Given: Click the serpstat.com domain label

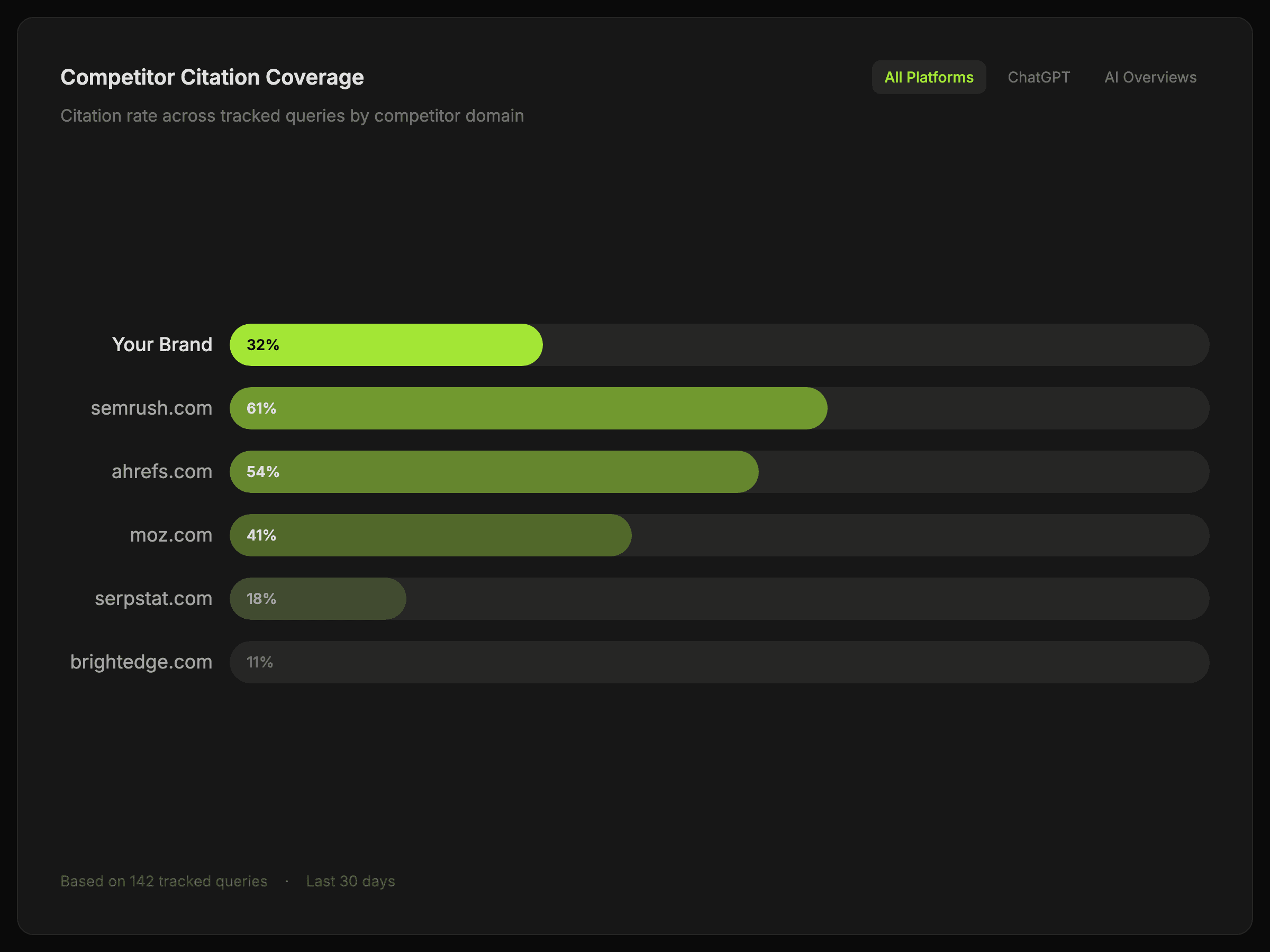Looking at the screenshot, I should pos(153,599).
